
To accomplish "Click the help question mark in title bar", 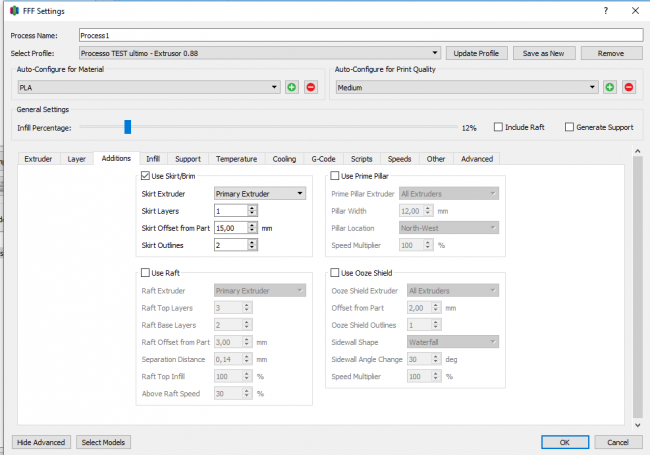I will [x=605, y=10].
